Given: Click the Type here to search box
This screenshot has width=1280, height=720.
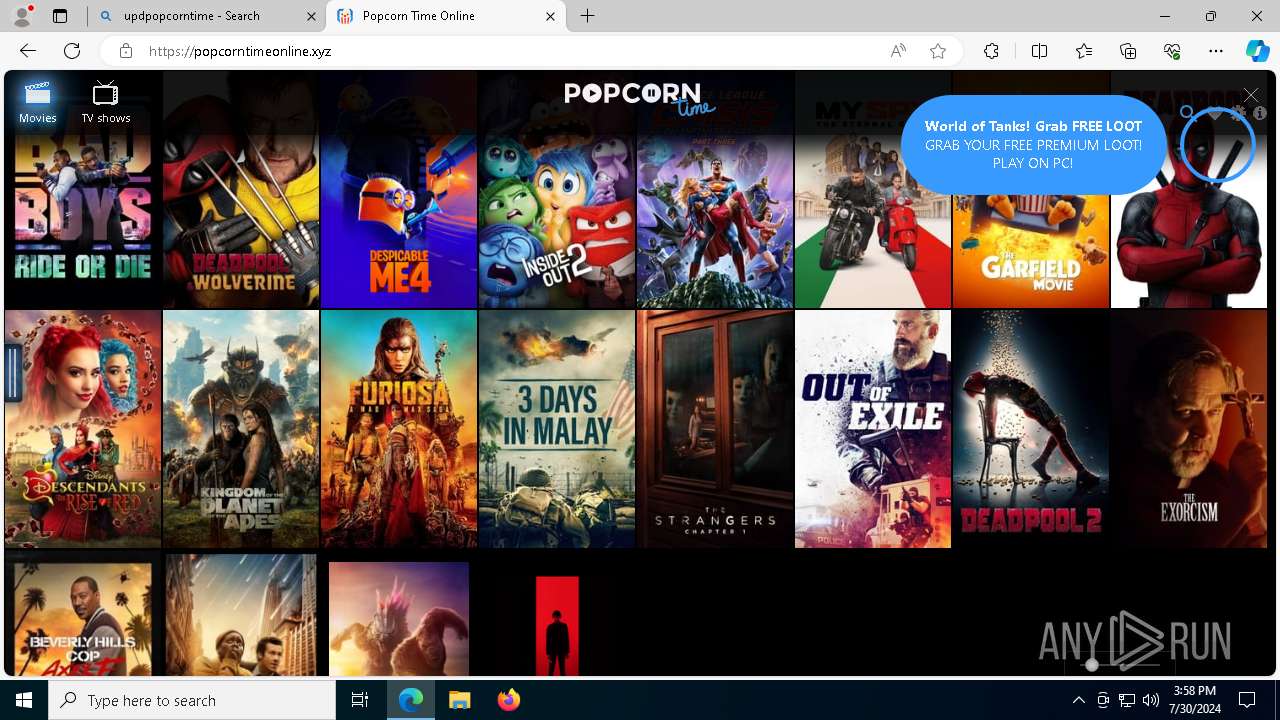Looking at the screenshot, I should pos(192,700).
